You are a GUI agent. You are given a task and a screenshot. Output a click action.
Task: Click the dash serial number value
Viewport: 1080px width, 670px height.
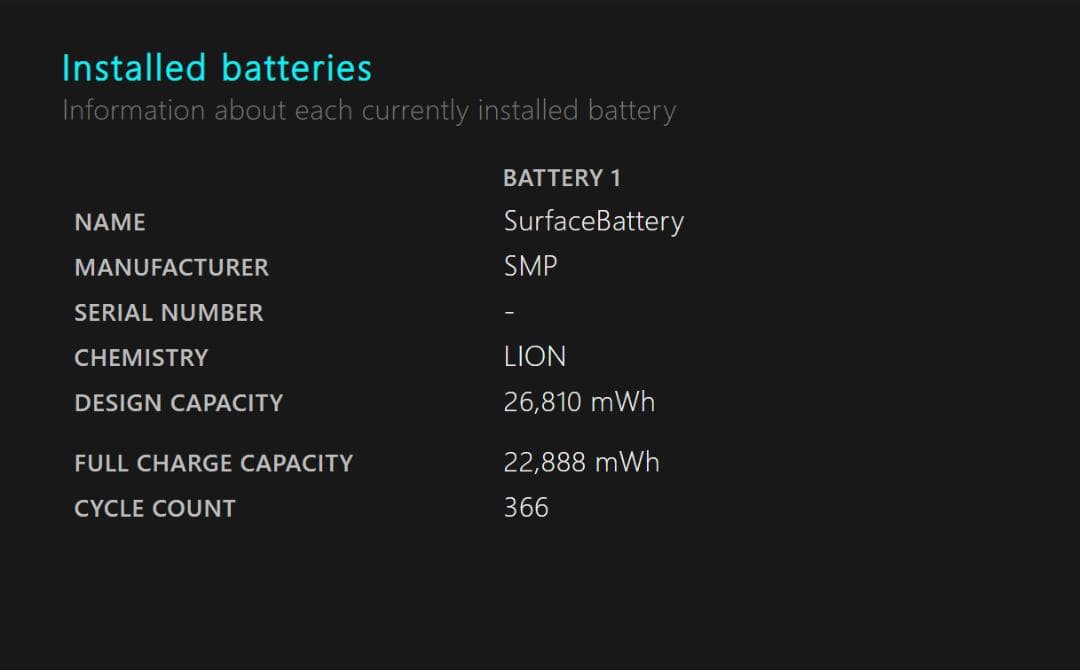(510, 313)
